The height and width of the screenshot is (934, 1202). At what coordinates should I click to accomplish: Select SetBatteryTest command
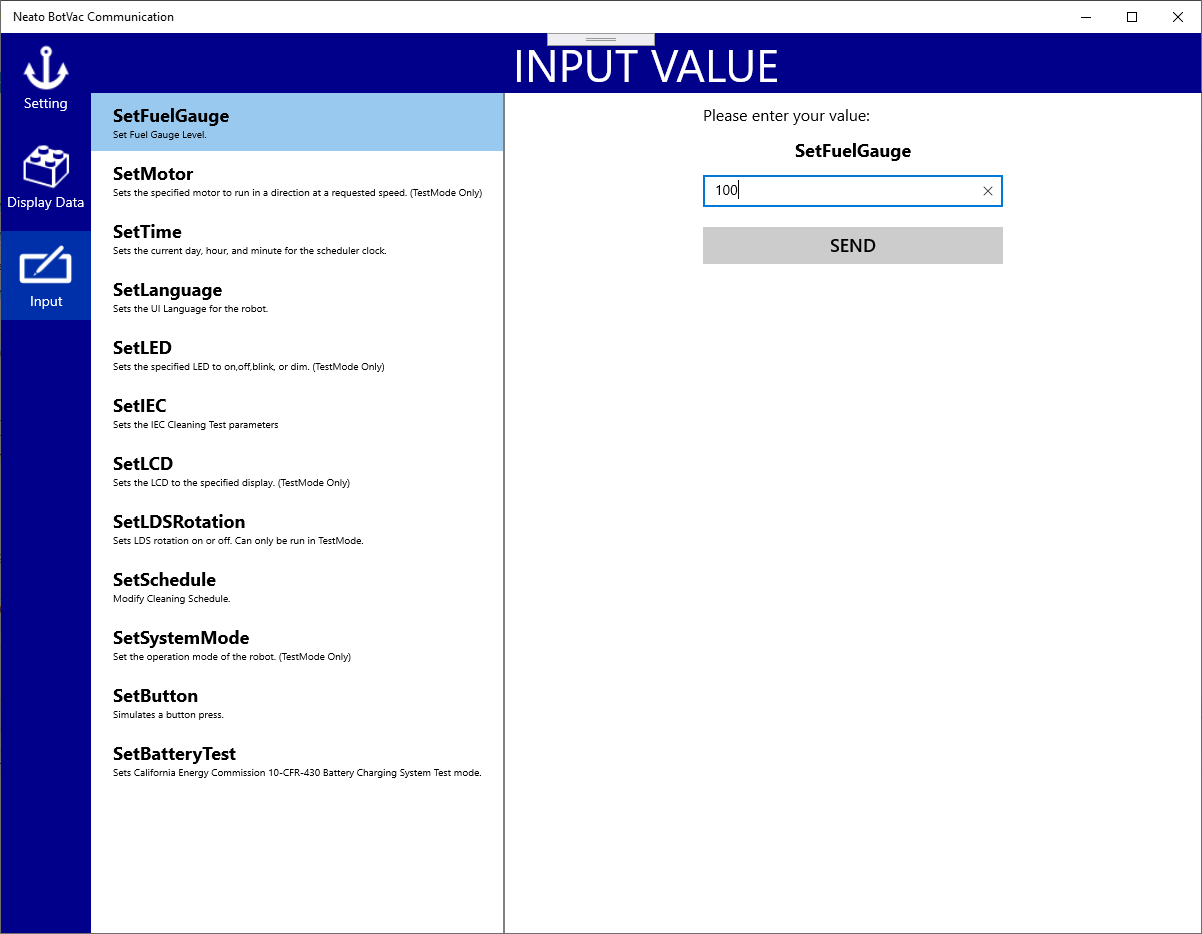(297, 761)
